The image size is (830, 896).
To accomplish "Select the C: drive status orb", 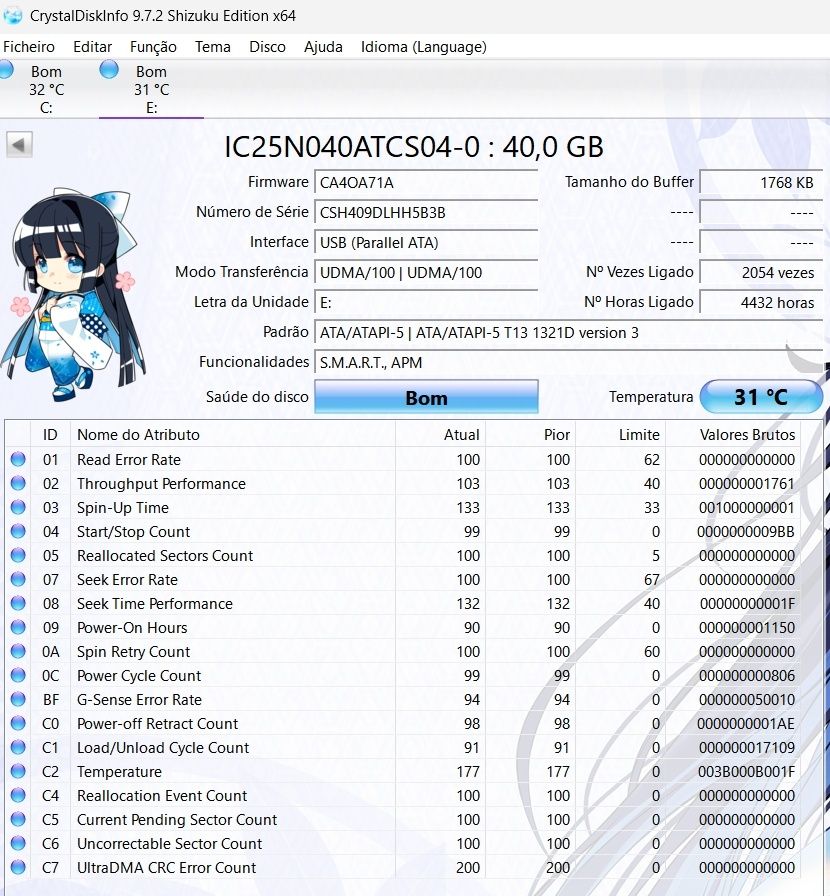I will (x=7, y=70).
